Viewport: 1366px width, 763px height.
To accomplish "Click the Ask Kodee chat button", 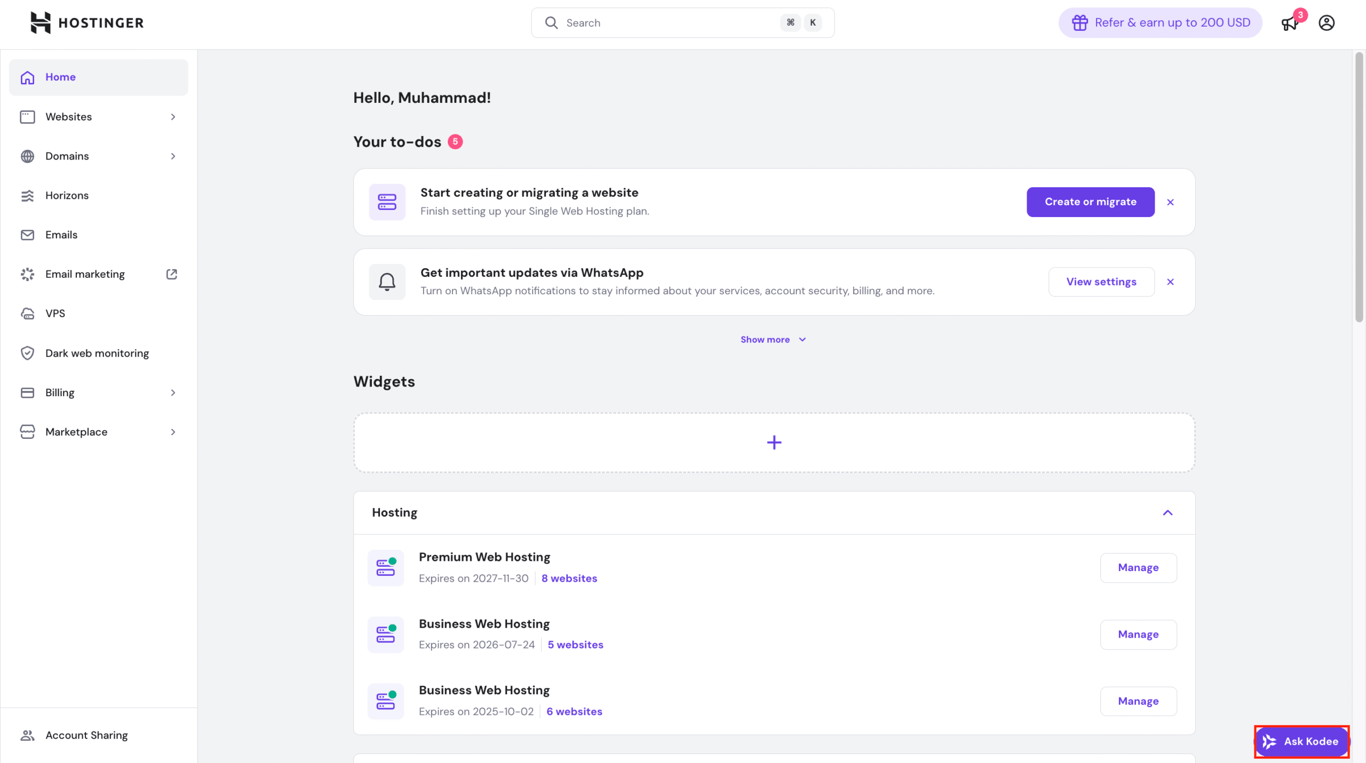I will [1302, 742].
